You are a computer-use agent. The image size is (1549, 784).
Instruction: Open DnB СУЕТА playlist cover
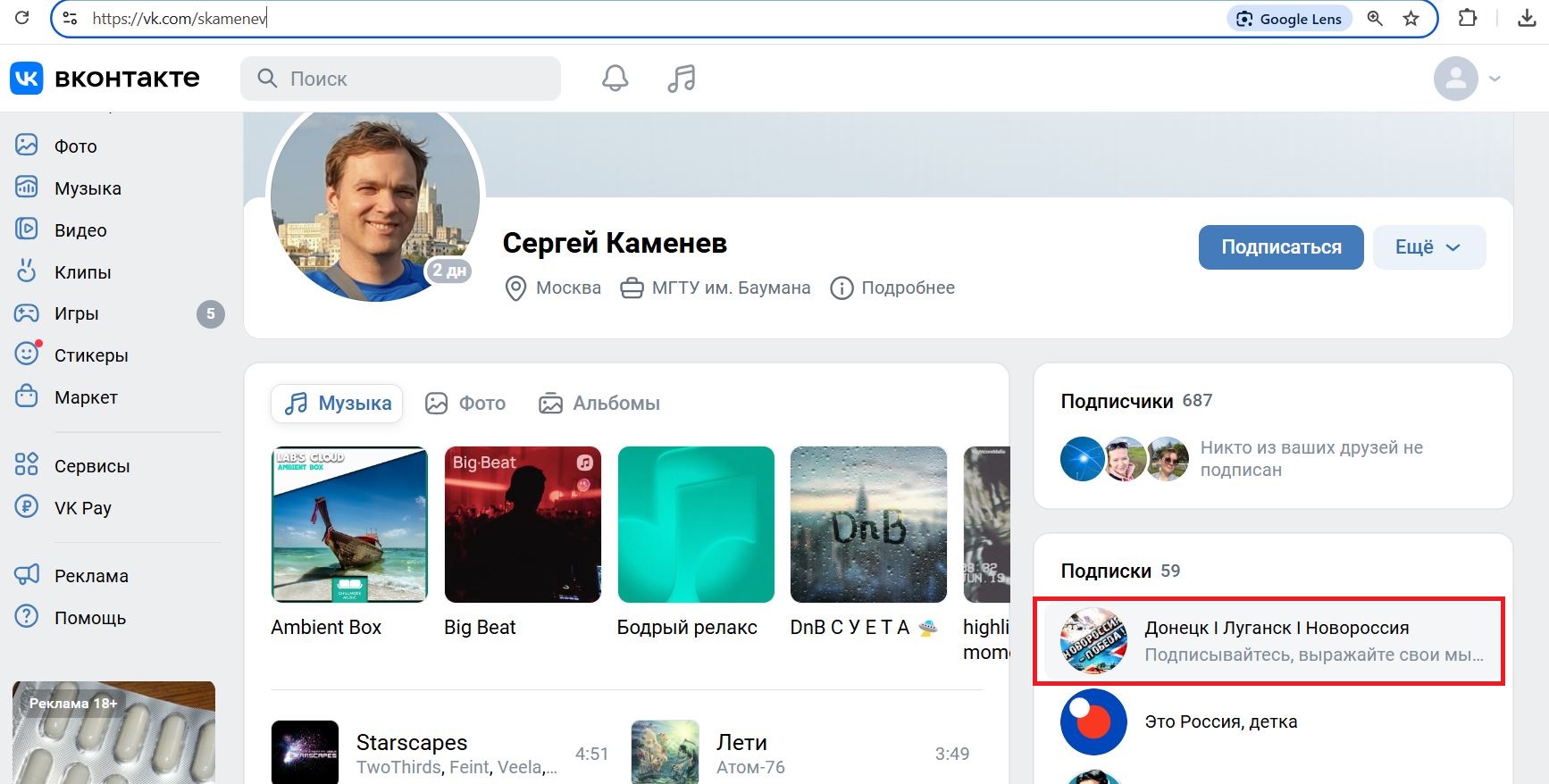pos(868,524)
